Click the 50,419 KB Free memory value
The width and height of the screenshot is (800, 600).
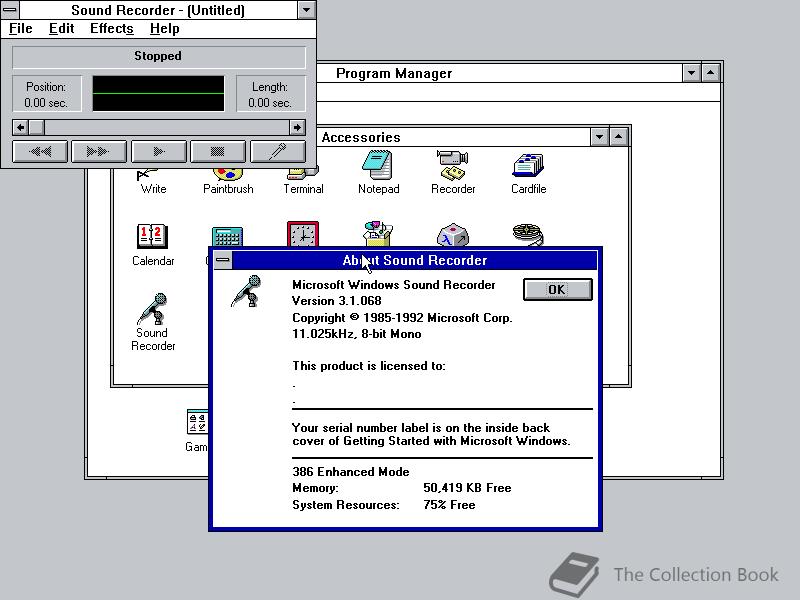coord(467,488)
